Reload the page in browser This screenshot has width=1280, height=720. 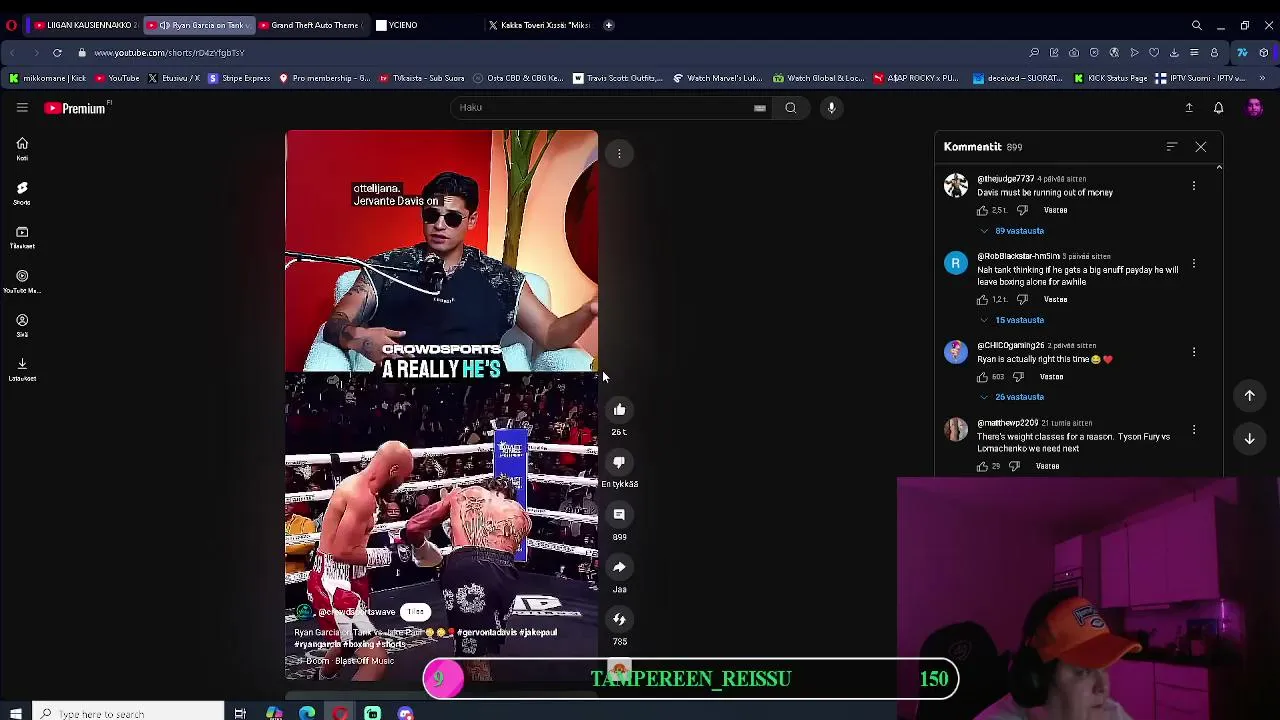pos(57,53)
